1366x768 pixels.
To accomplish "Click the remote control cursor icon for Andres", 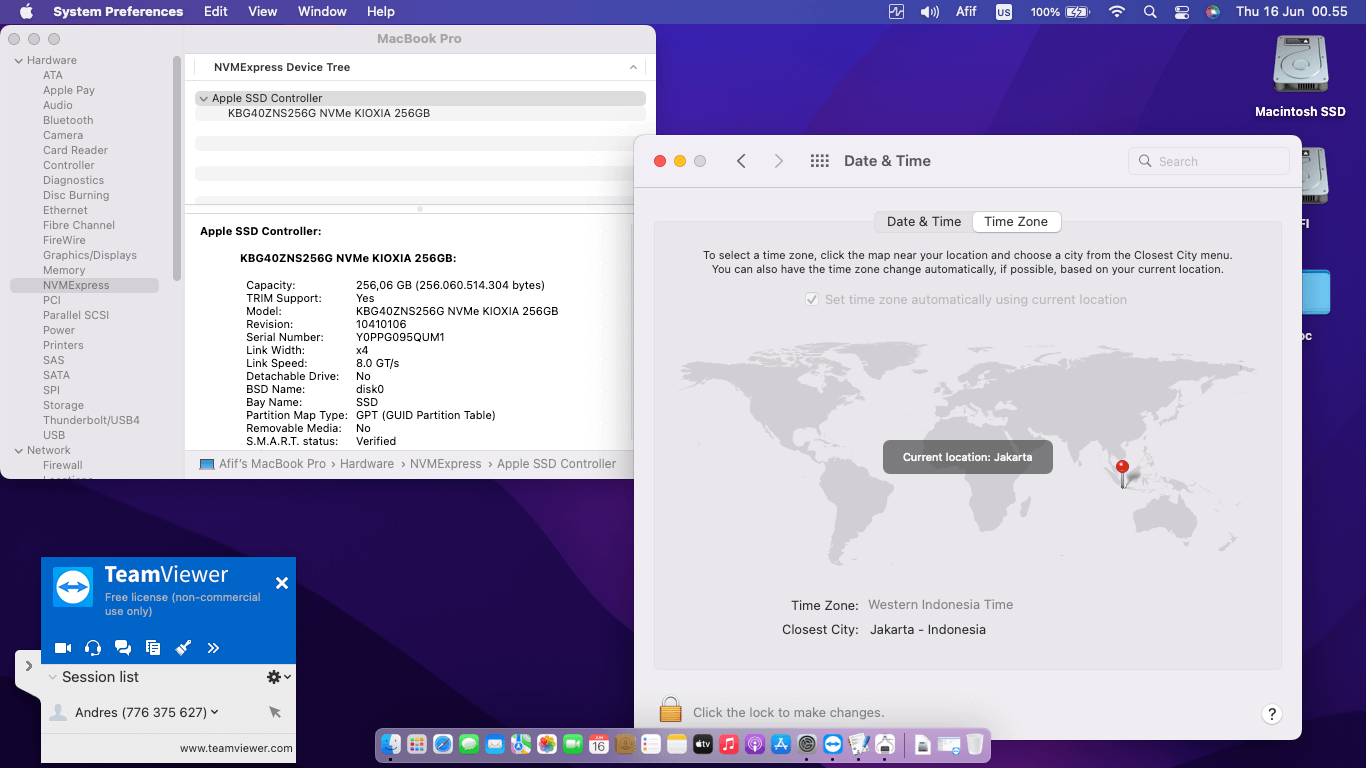I will pos(275,712).
